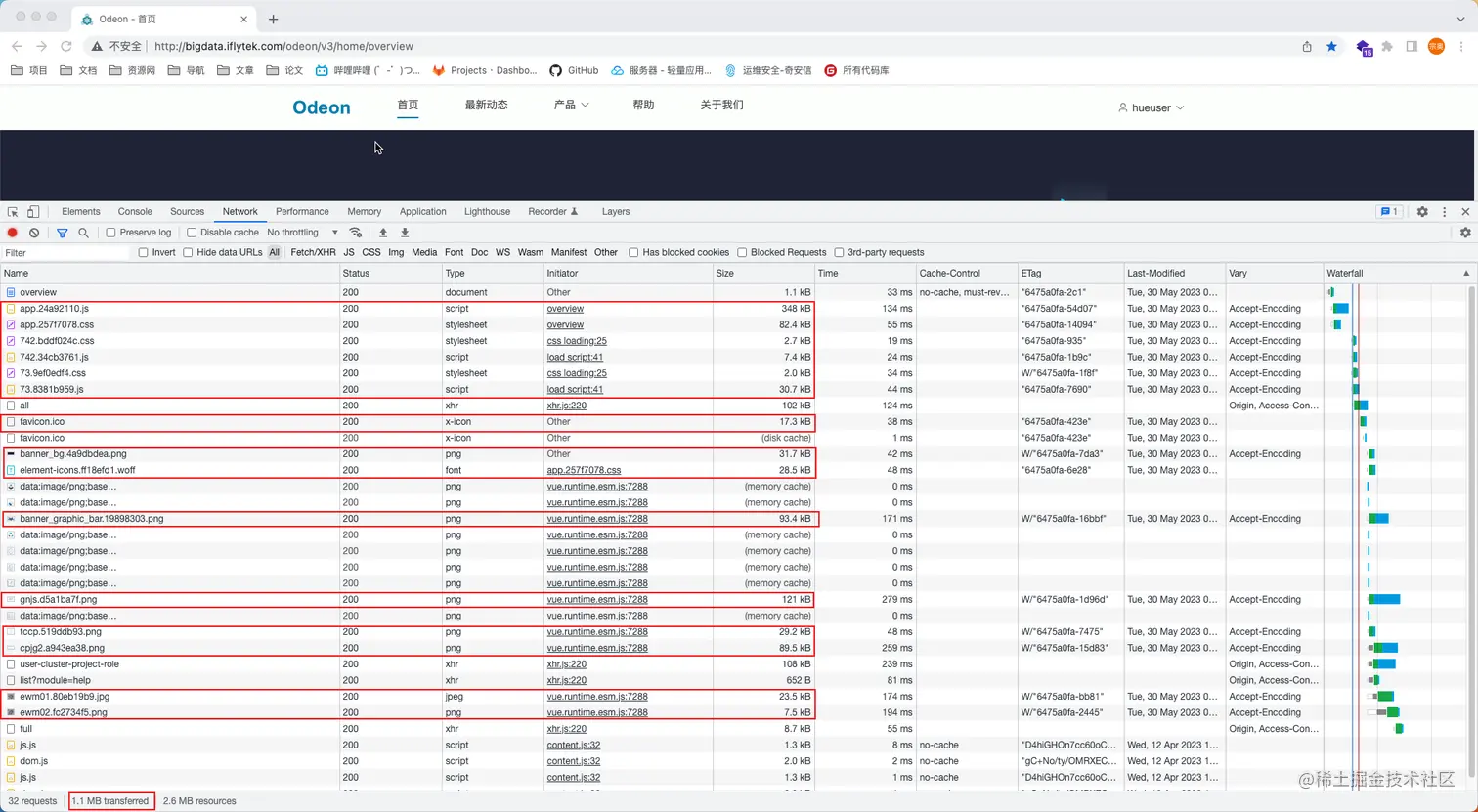Clear the network log
Image resolution: width=1478 pixels, height=812 pixels.
click(34, 233)
